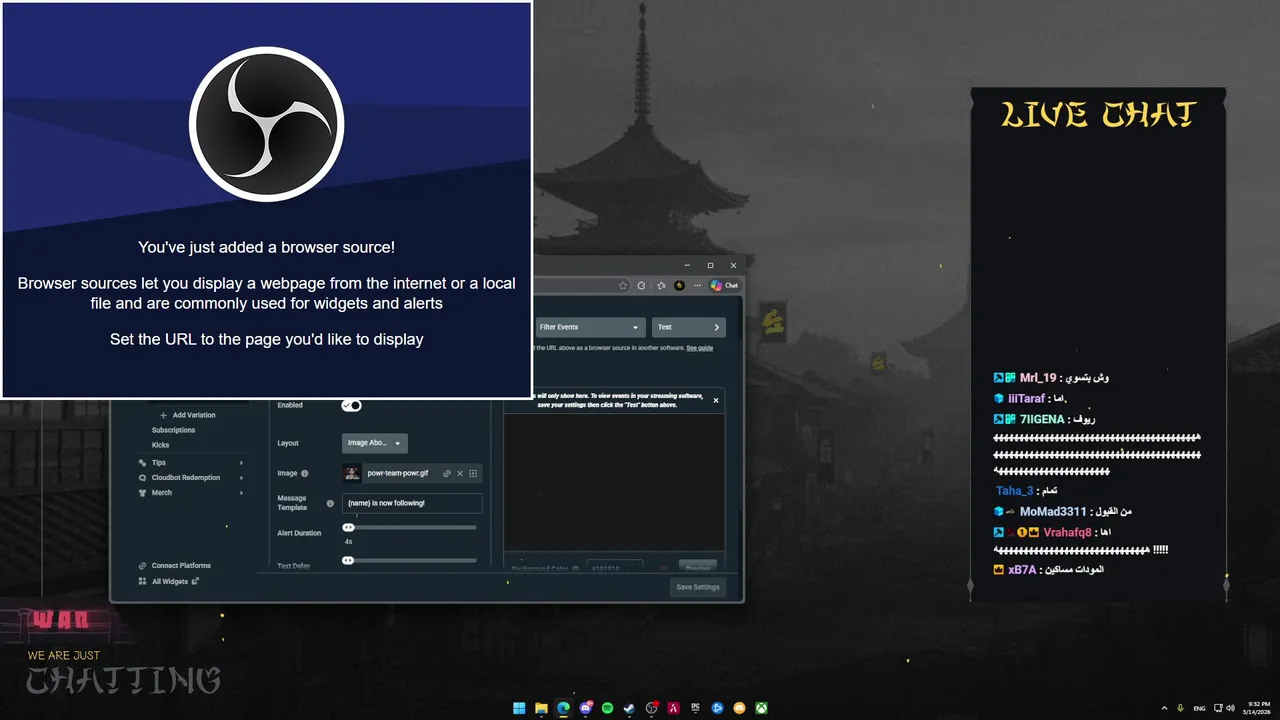Click Add Variation in the sidebar
Screen dimensions: 1280x720
pyautogui.click(x=187, y=415)
